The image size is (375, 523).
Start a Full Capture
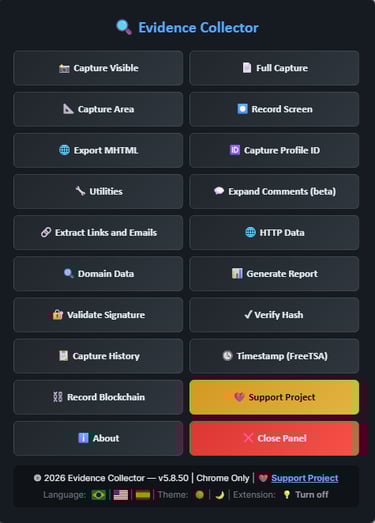(274, 68)
